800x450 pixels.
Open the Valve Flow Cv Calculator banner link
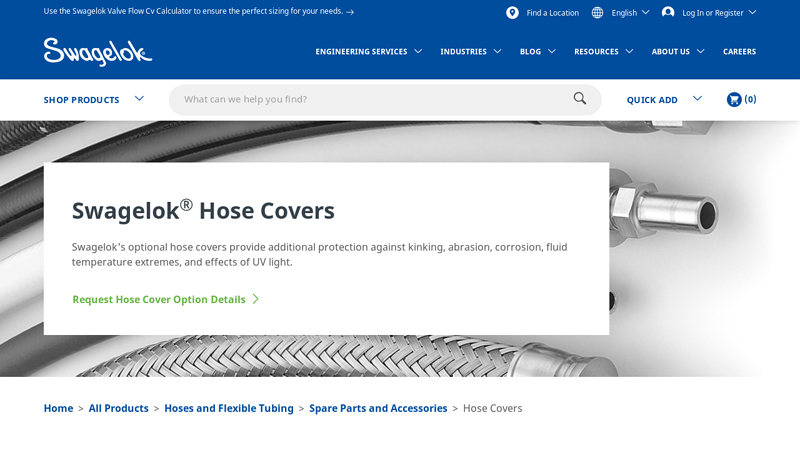[x=193, y=11]
